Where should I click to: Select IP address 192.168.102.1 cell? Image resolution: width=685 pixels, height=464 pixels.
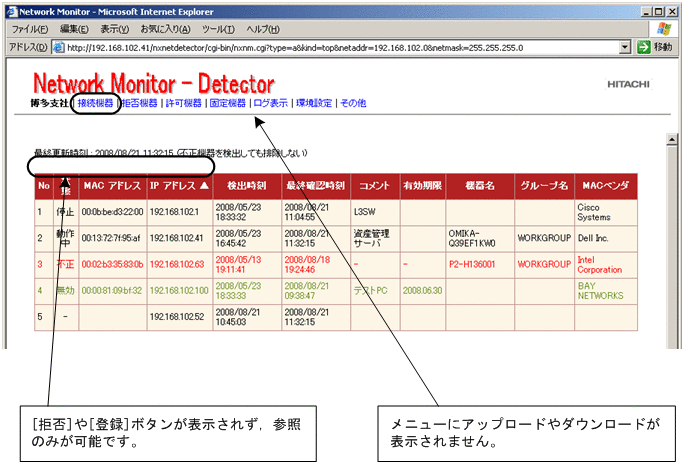[180, 212]
